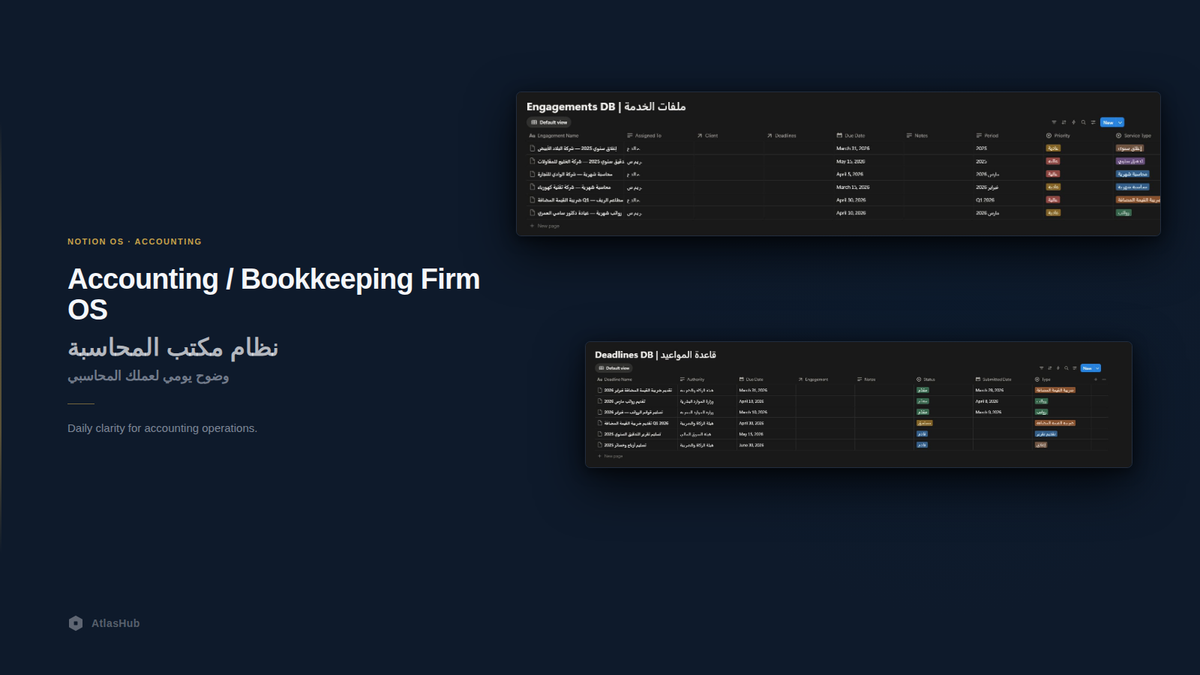Open Client column header in Engagements DB

click(707, 135)
